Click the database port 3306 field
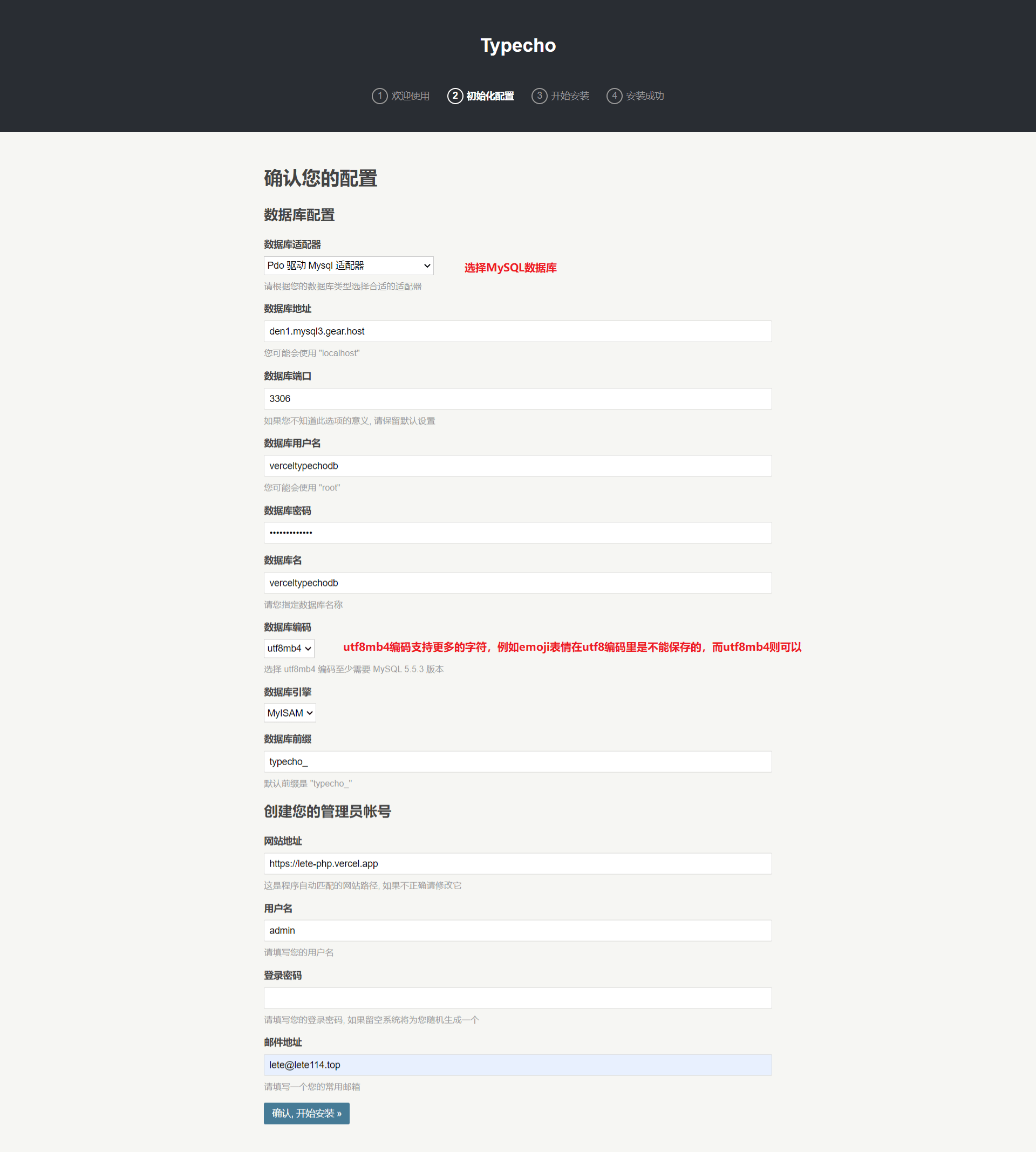The height and width of the screenshot is (1152, 1036). click(517, 399)
